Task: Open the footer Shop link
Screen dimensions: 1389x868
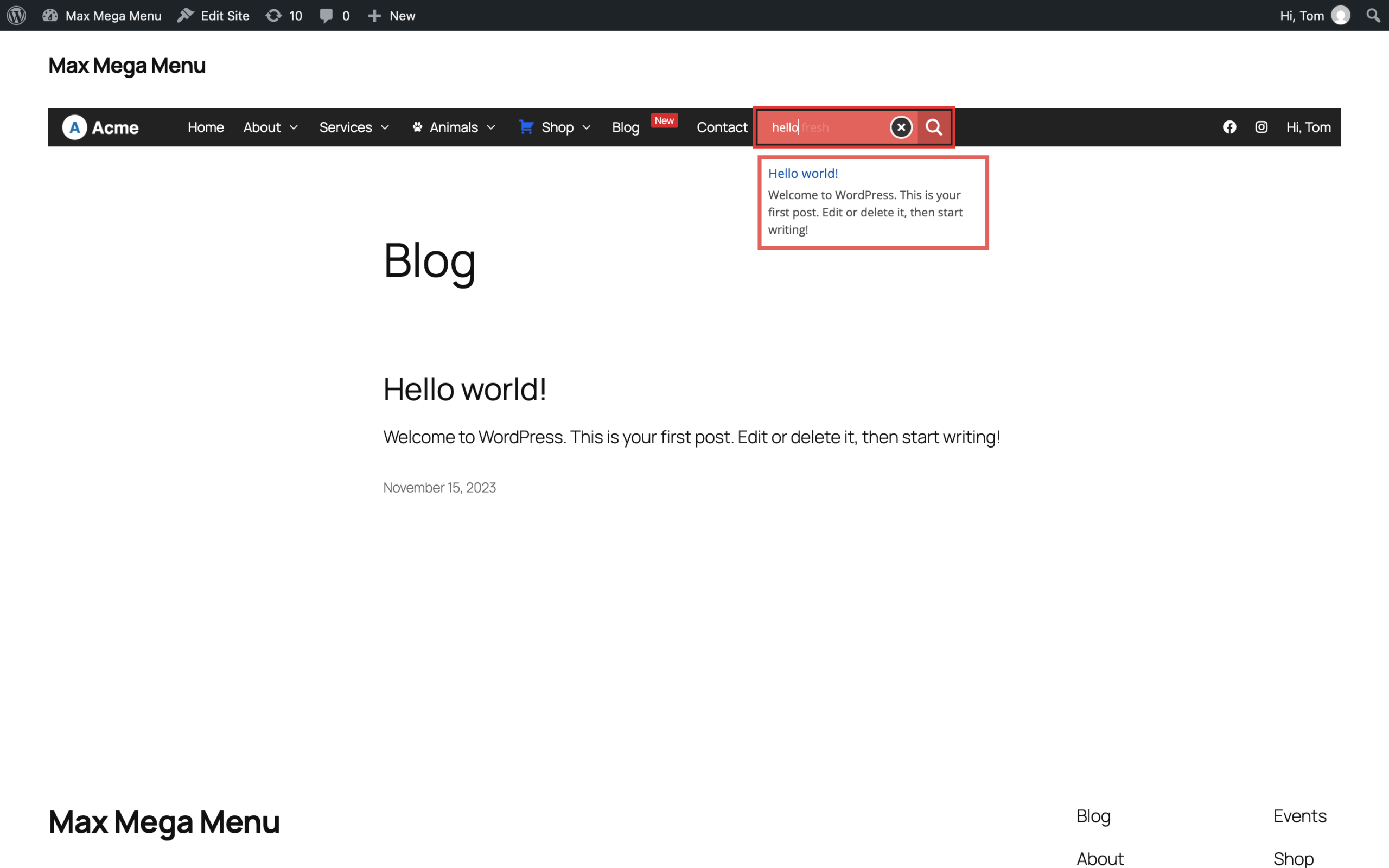Action: click(1293, 859)
